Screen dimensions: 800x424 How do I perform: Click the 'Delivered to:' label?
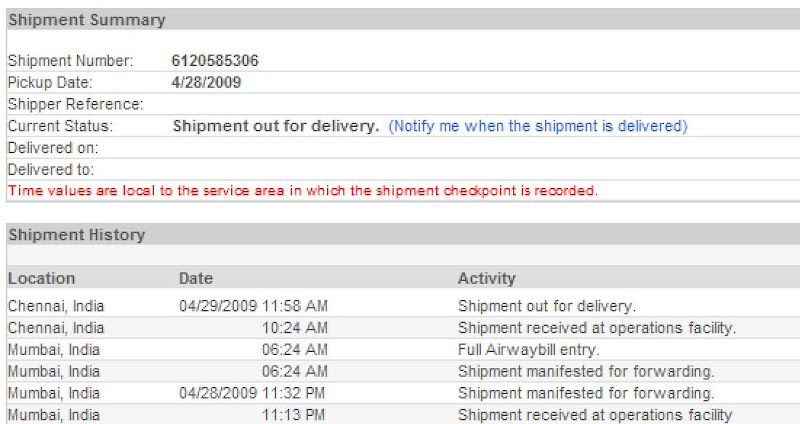[51, 170]
